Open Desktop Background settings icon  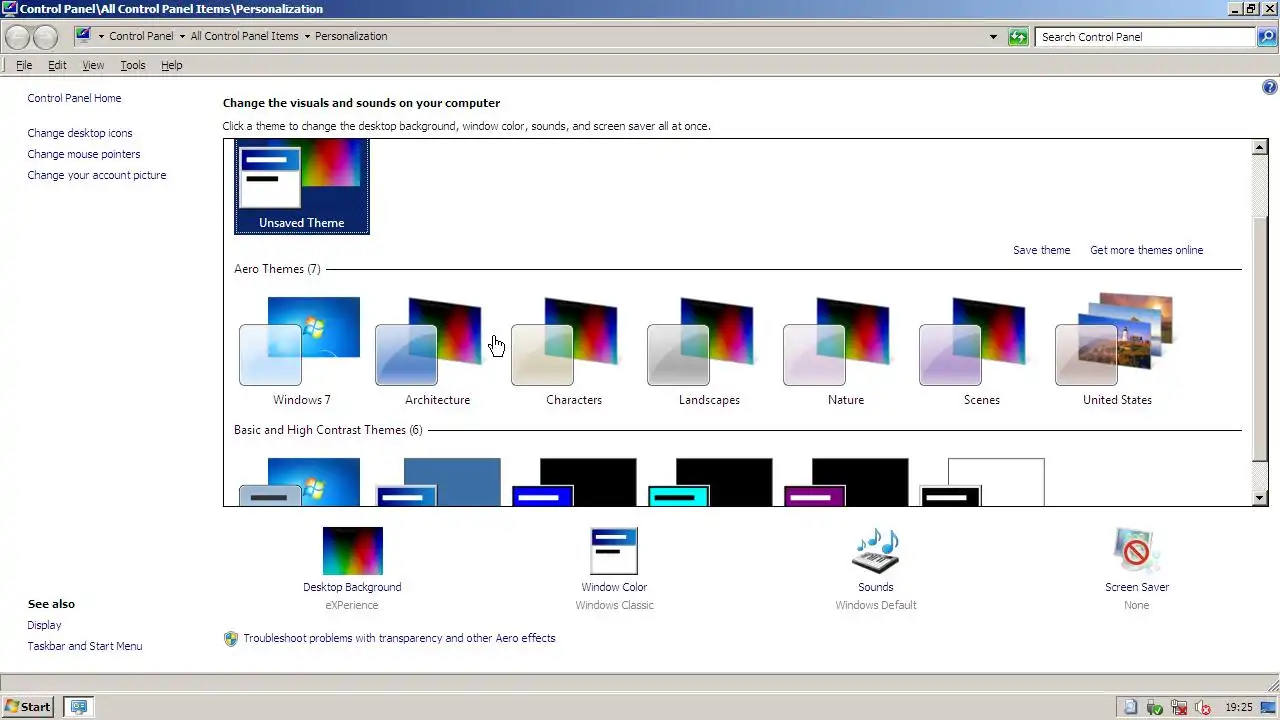pyautogui.click(x=352, y=551)
